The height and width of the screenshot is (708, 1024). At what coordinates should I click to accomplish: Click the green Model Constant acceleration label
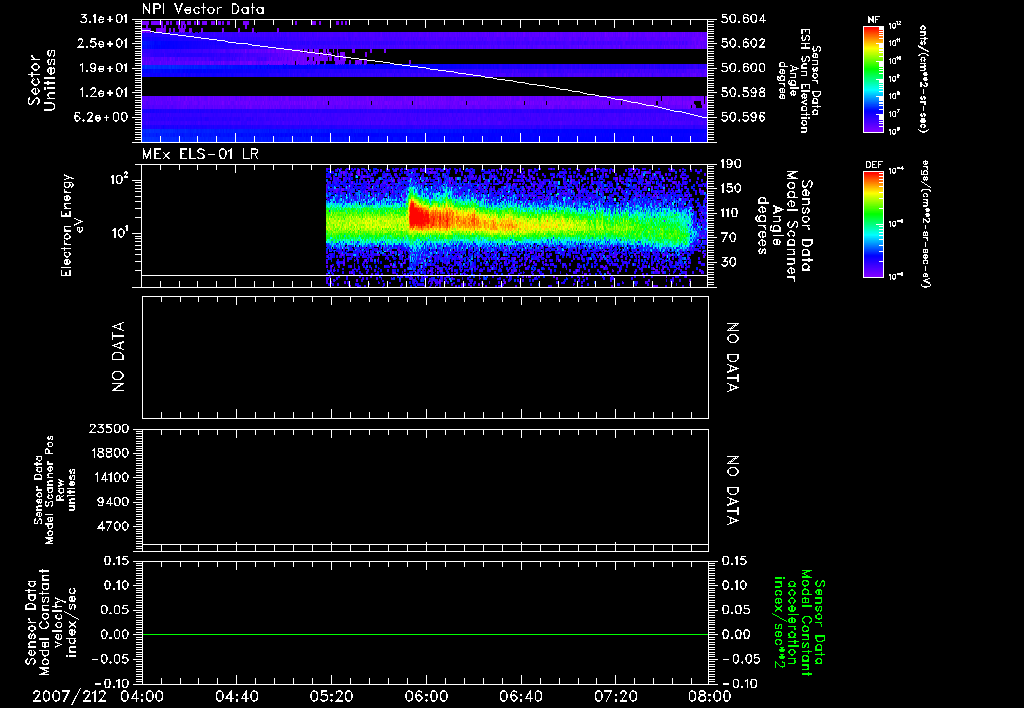[x=799, y=622]
